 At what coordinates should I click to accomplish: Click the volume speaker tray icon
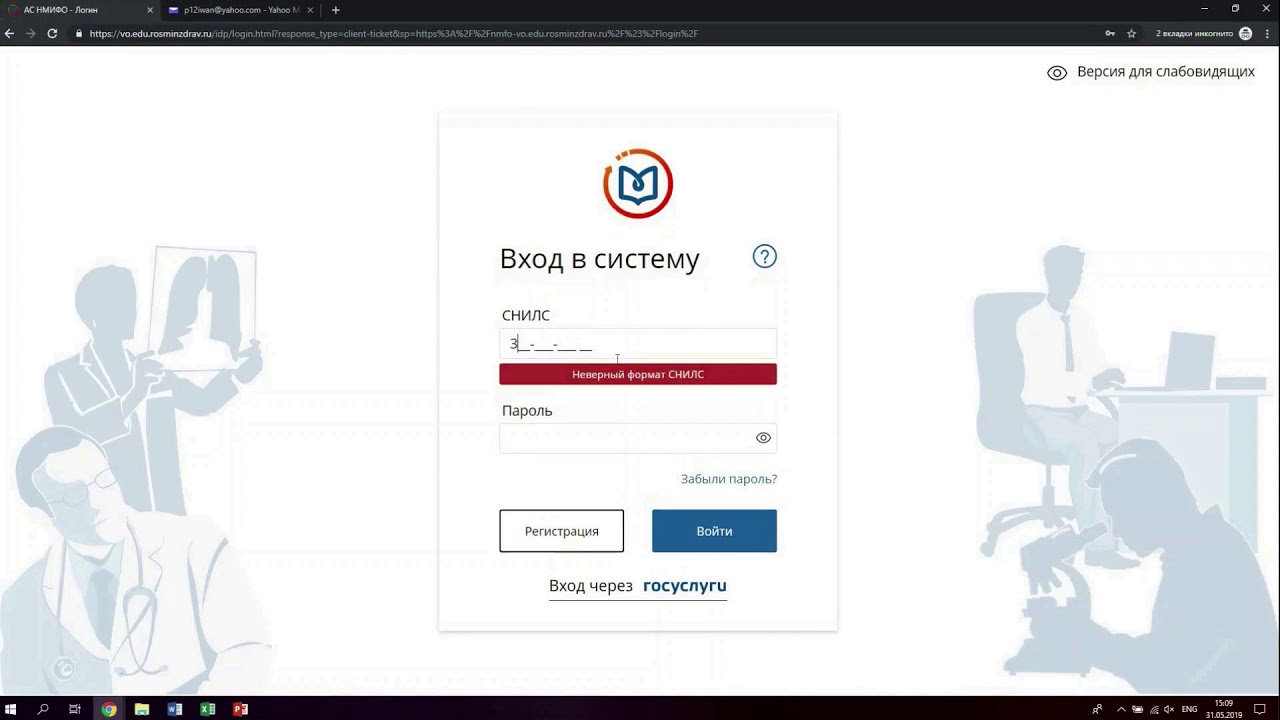tap(1169, 709)
